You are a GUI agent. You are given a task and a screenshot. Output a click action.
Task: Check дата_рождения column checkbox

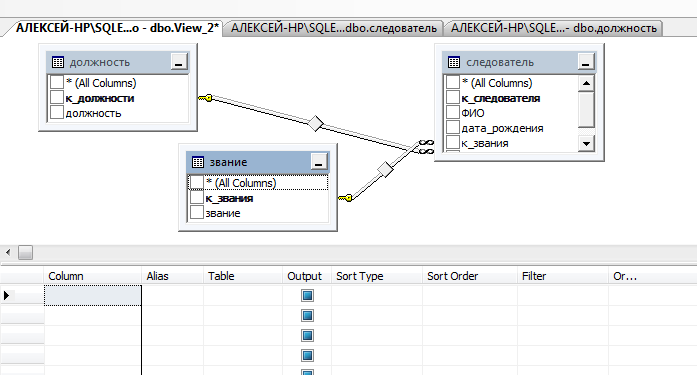453,128
